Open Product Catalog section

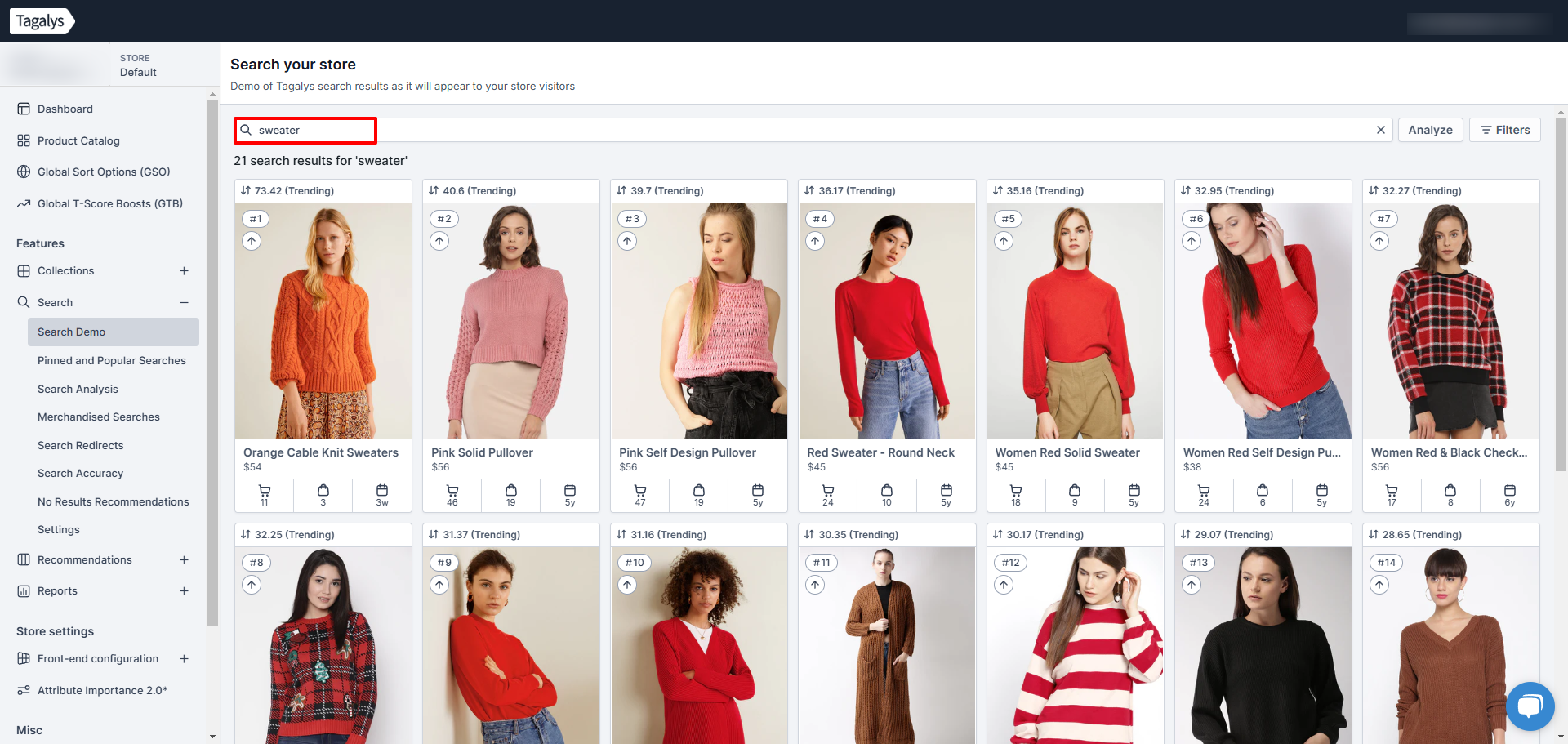[x=78, y=140]
